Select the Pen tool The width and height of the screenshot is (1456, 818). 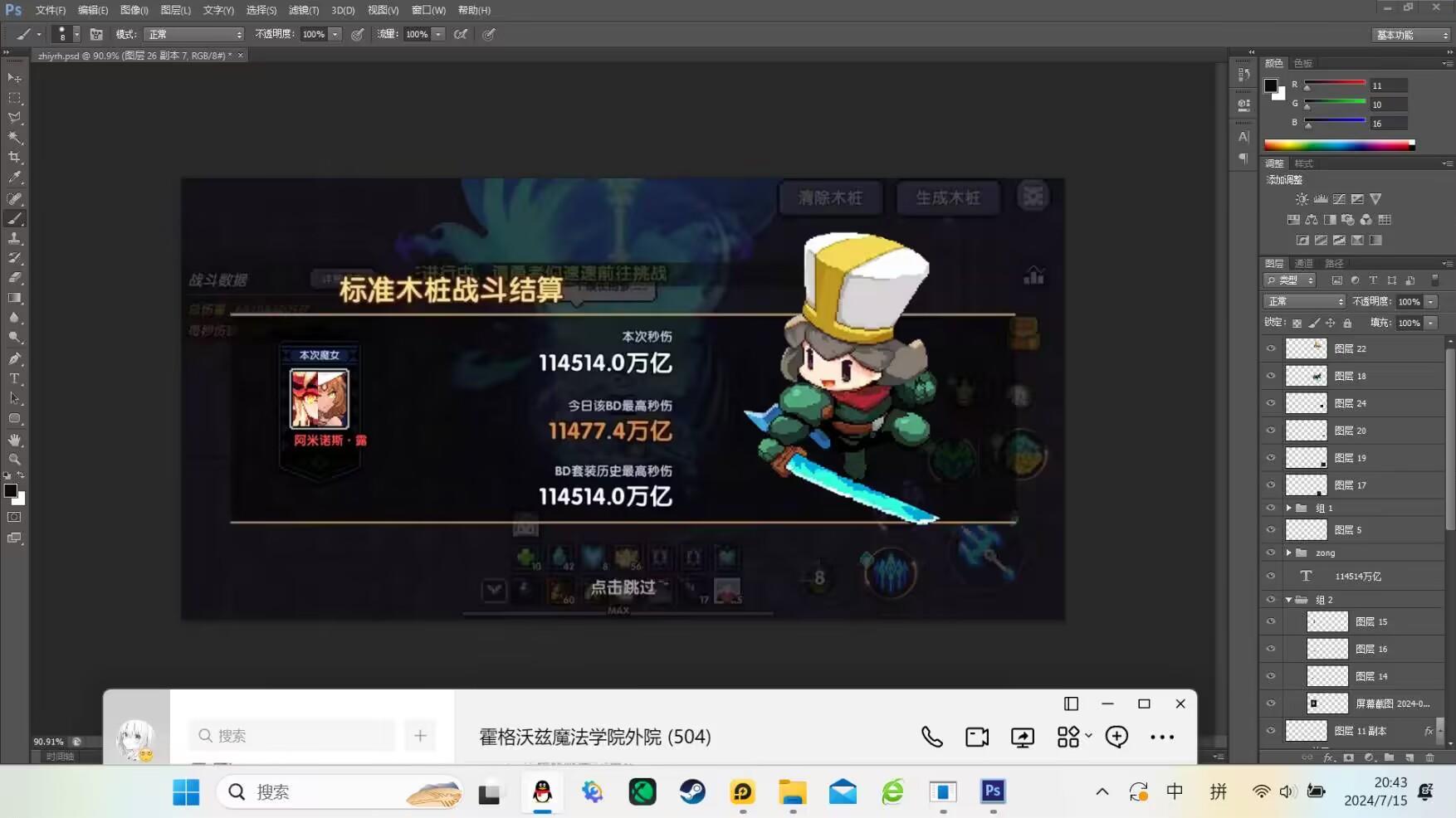point(14,359)
